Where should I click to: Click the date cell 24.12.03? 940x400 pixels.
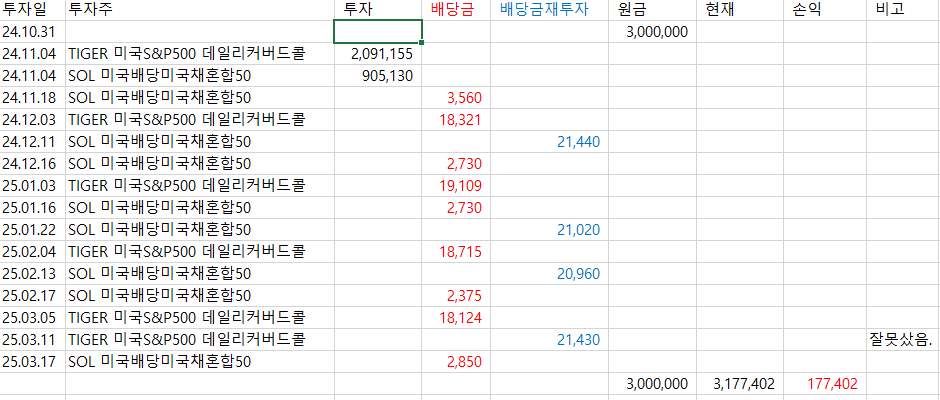coord(32,119)
